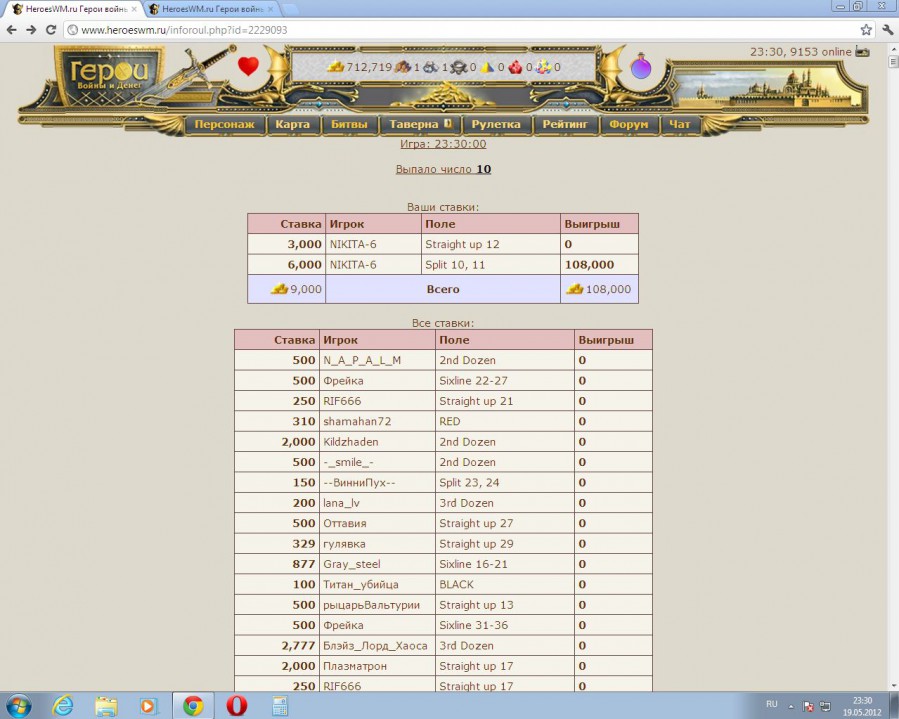The image size is (899, 719).
Task: Open player lana_lv profile link
Action: click(341, 503)
